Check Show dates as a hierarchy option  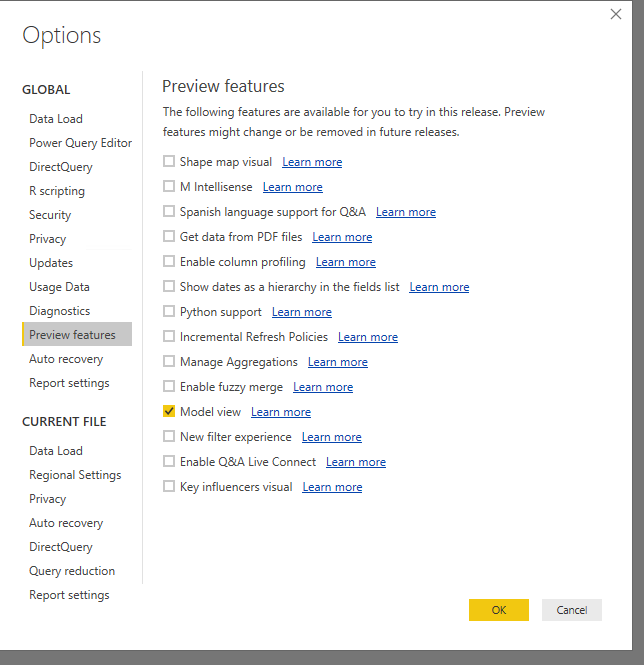click(x=169, y=286)
